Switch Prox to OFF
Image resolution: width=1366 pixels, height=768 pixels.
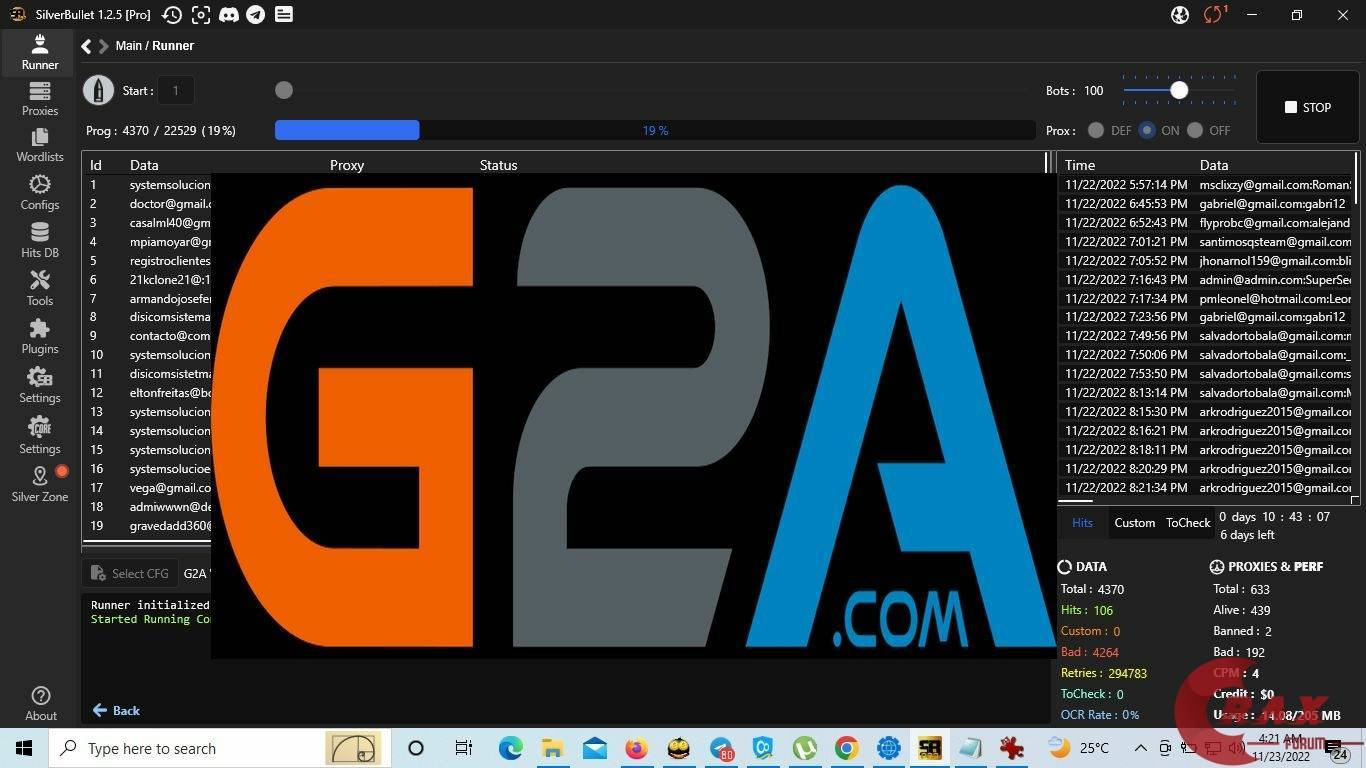[1196, 130]
